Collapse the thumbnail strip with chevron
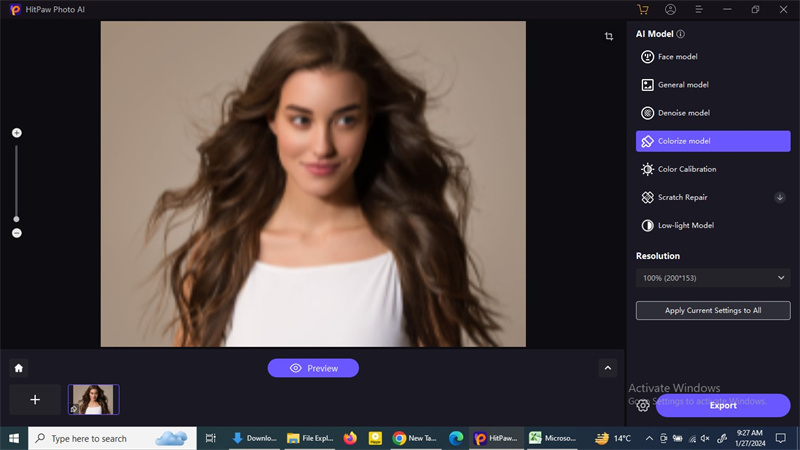 (x=608, y=368)
